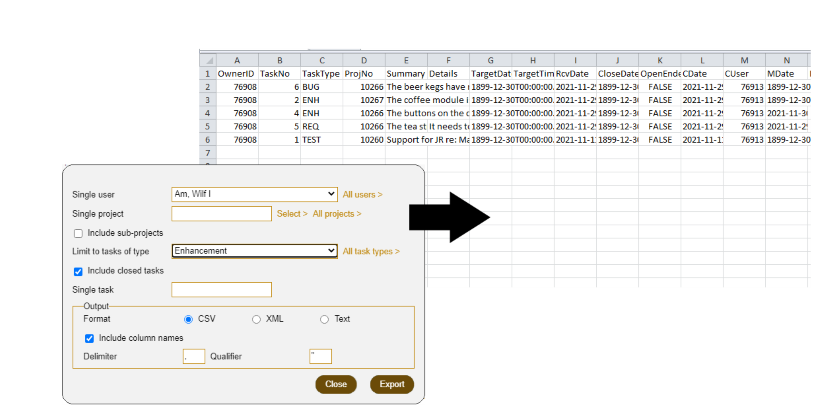Select the Text format radio button
The image size is (822, 411).
[x=325, y=319]
